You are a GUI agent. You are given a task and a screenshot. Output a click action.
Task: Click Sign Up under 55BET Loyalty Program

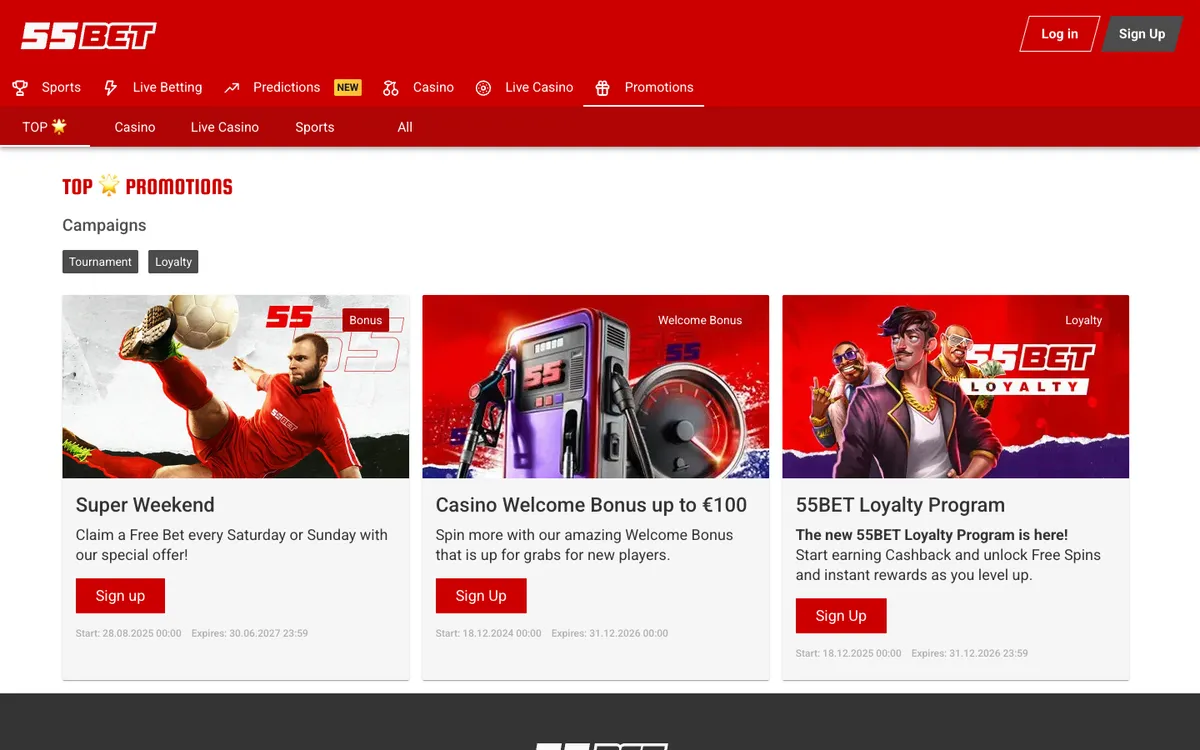click(x=841, y=616)
